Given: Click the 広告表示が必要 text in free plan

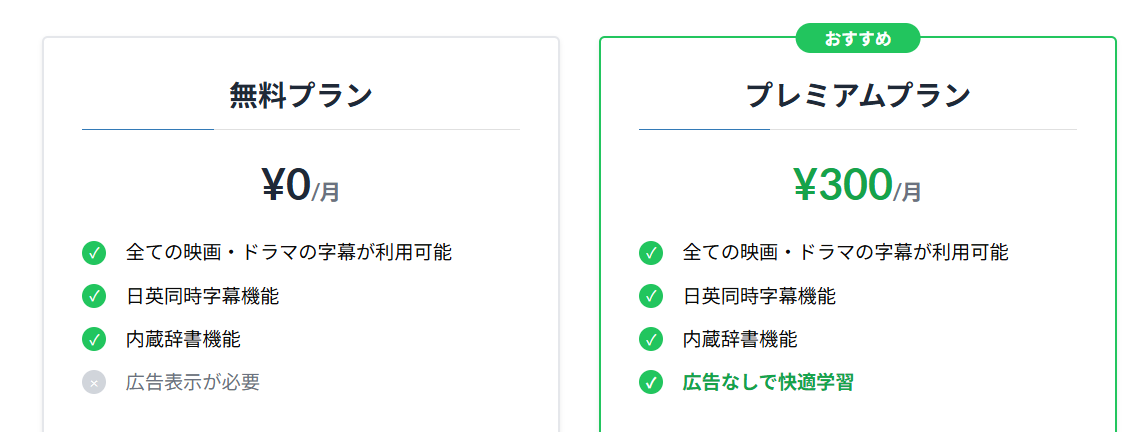Looking at the screenshot, I should [x=193, y=382].
